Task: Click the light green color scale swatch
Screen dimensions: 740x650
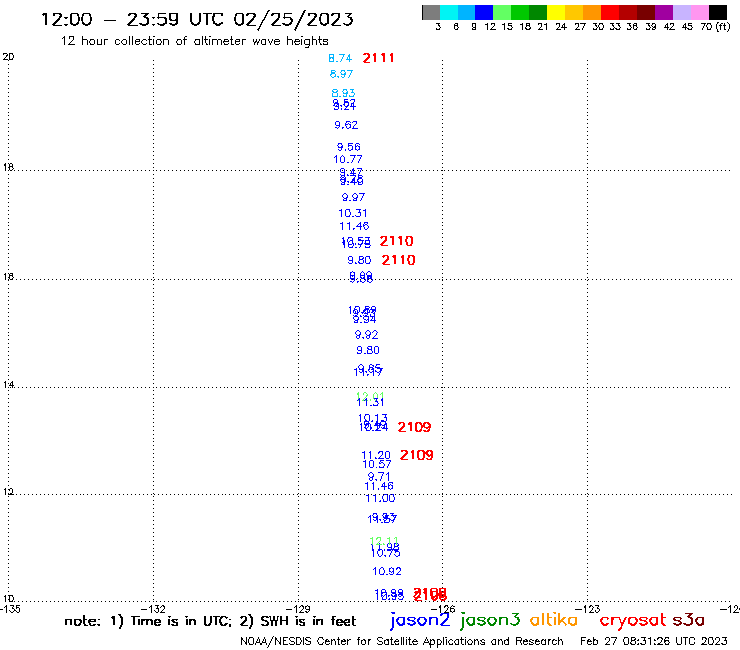Action: click(x=502, y=12)
